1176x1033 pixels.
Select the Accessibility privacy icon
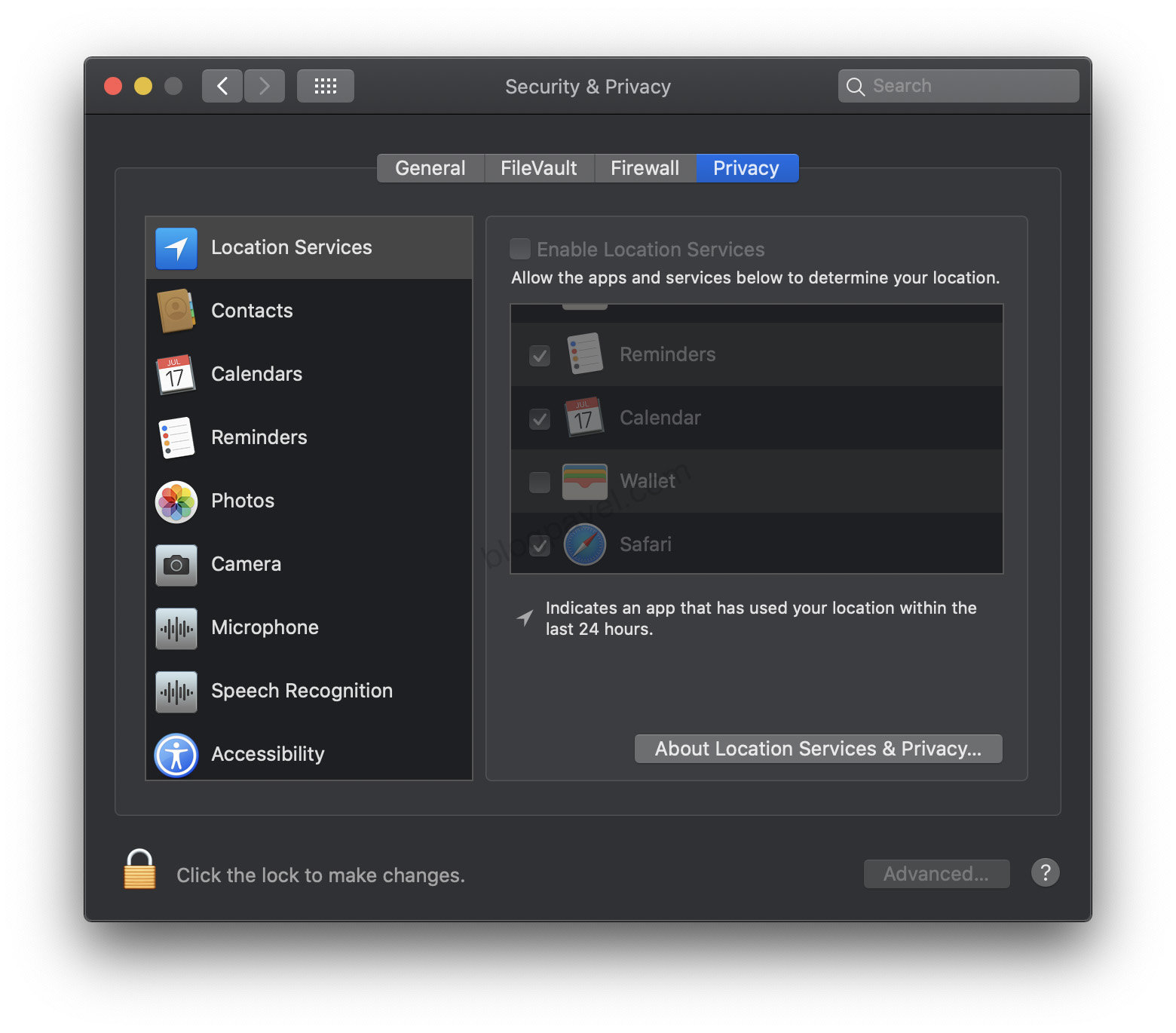point(175,753)
